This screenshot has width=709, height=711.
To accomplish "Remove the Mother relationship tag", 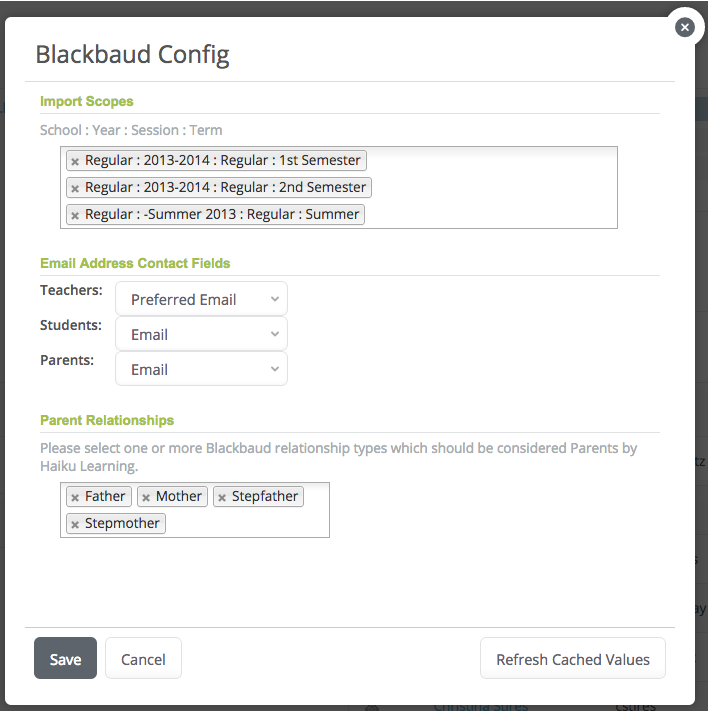I will pos(146,497).
